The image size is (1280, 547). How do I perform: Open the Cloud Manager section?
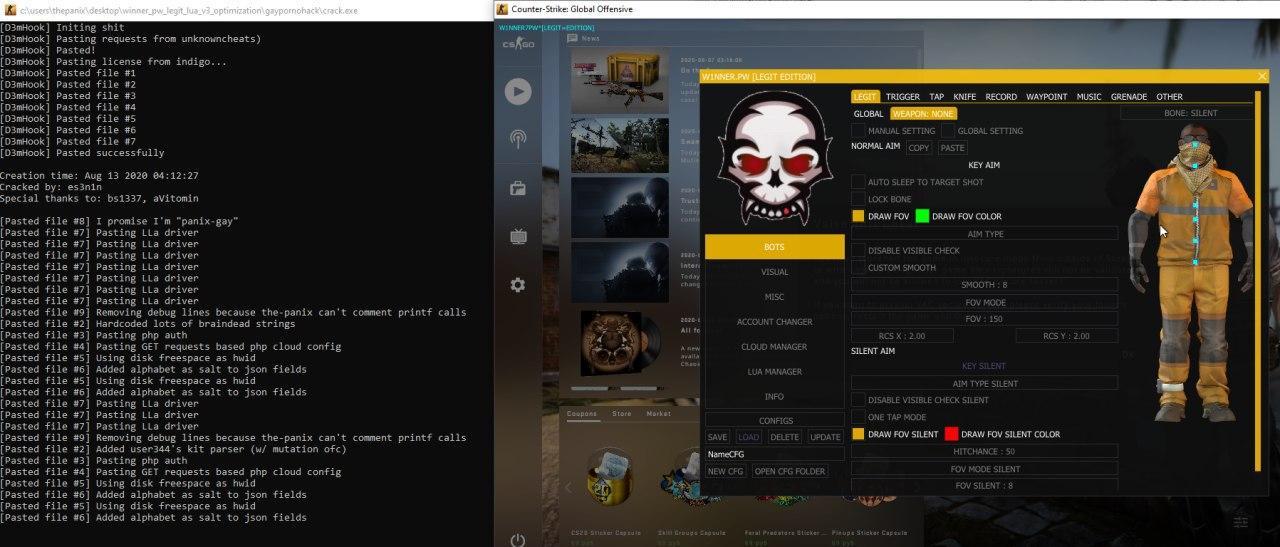point(775,347)
